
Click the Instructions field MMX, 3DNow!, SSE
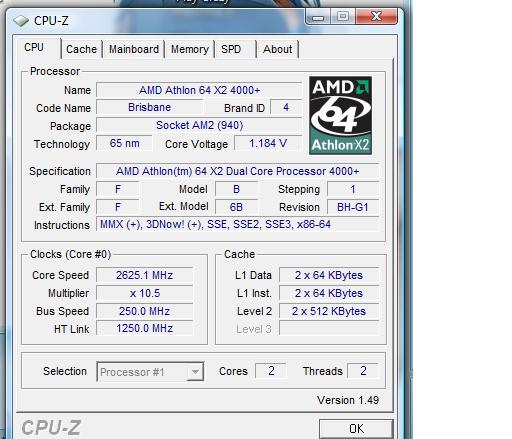pos(237,224)
